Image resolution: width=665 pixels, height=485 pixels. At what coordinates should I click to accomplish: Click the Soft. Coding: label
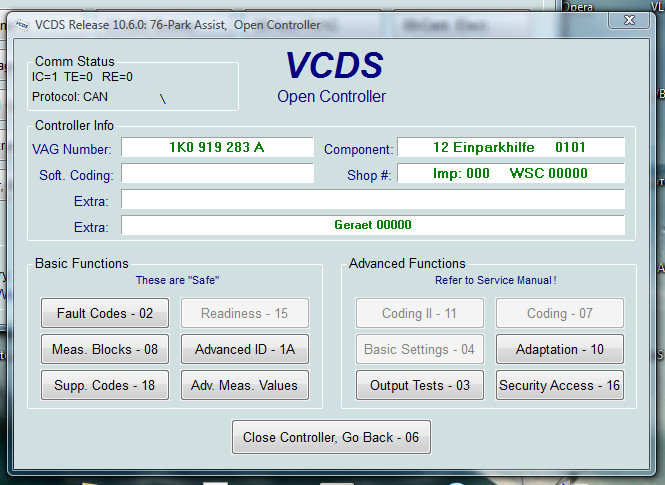pyautogui.click(x=76, y=175)
